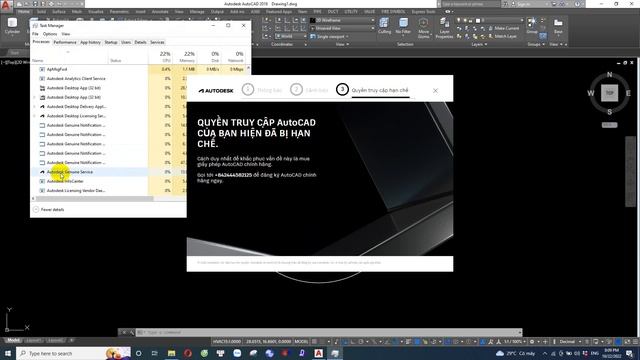Activate the Move Gizmo tool
Viewport: 640px width, 360px height.
(424, 28)
